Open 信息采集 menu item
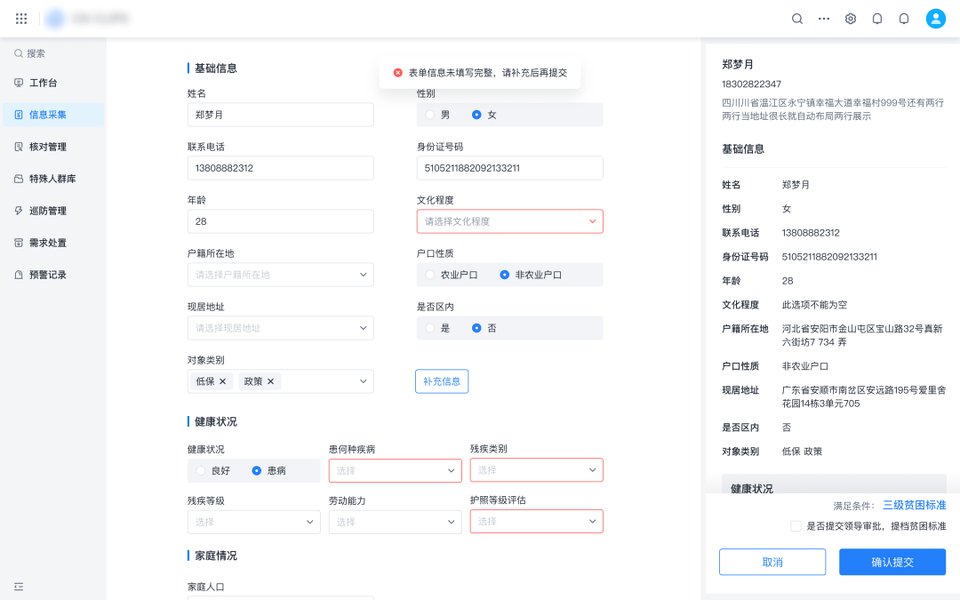960x600 pixels. click(x=53, y=114)
